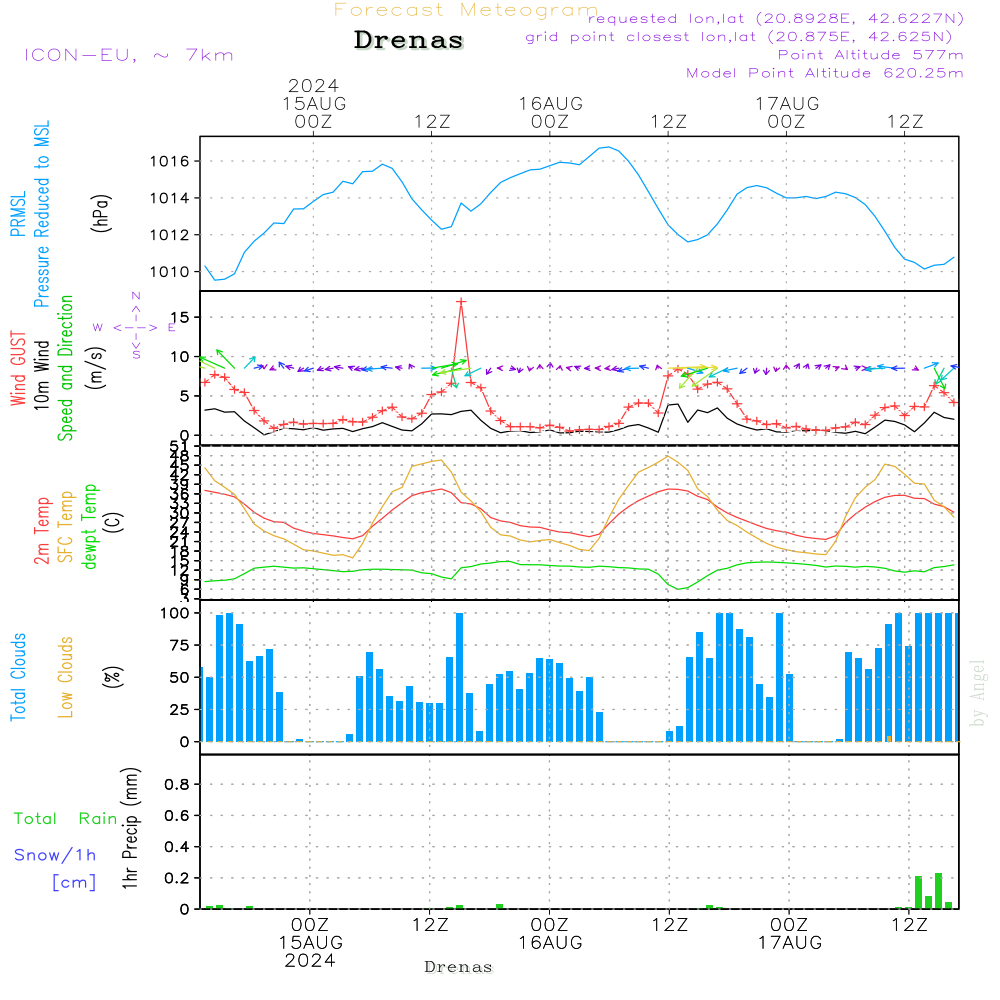The width and height of the screenshot is (1000, 1000).
Task: Click the '16AUG' label on bottom axis
Action: (550, 943)
